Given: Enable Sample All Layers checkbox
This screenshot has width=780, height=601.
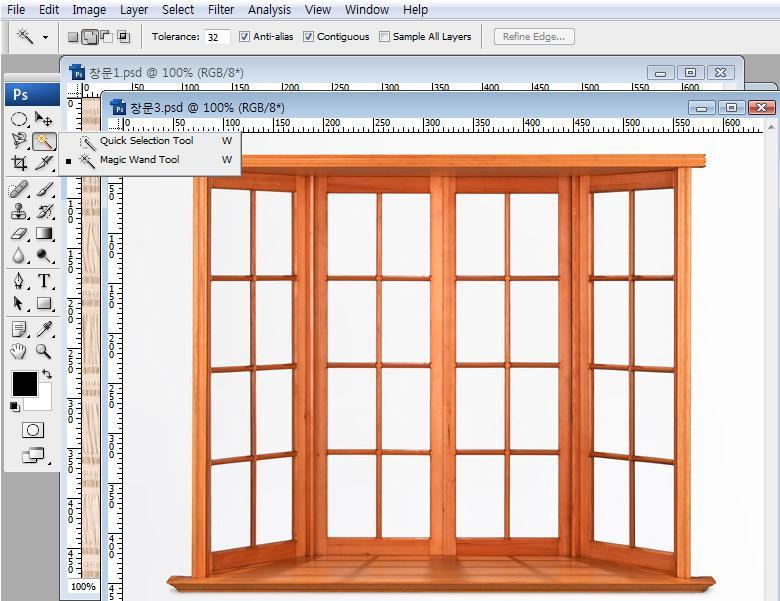Looking at the screenshot, I should point(385,37).
